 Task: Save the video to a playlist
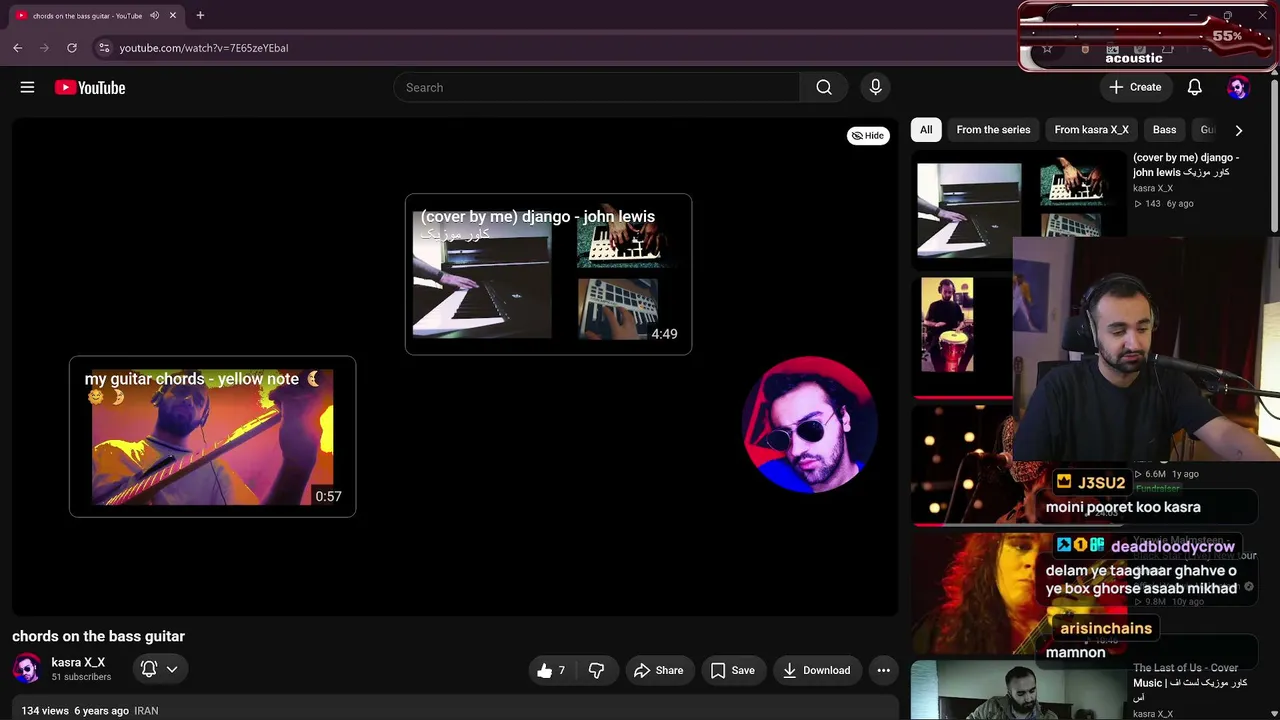coord(732,670)
